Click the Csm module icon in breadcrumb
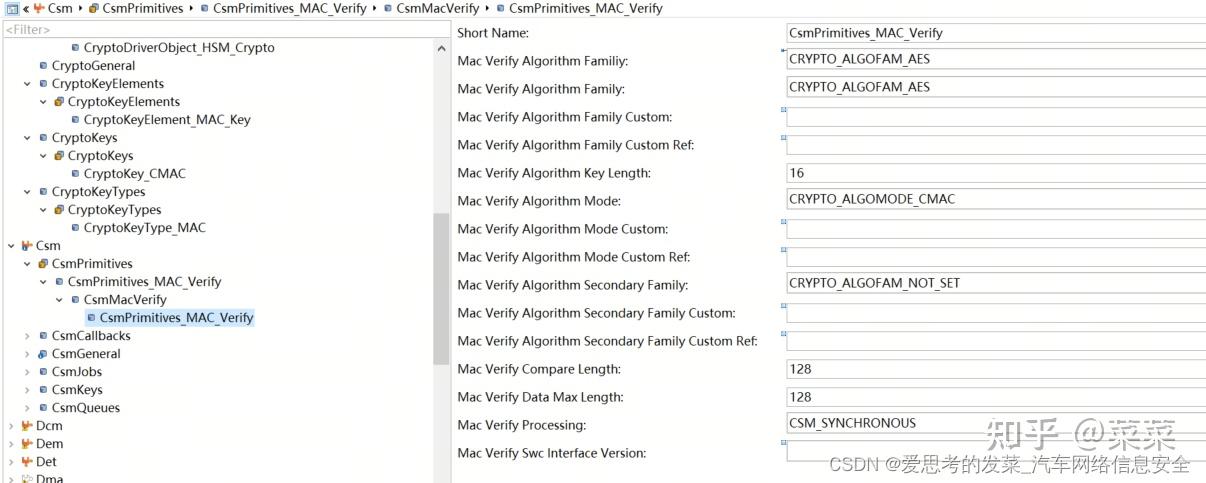This screenshot has width=1206, height=483. (x=39, y=9)
